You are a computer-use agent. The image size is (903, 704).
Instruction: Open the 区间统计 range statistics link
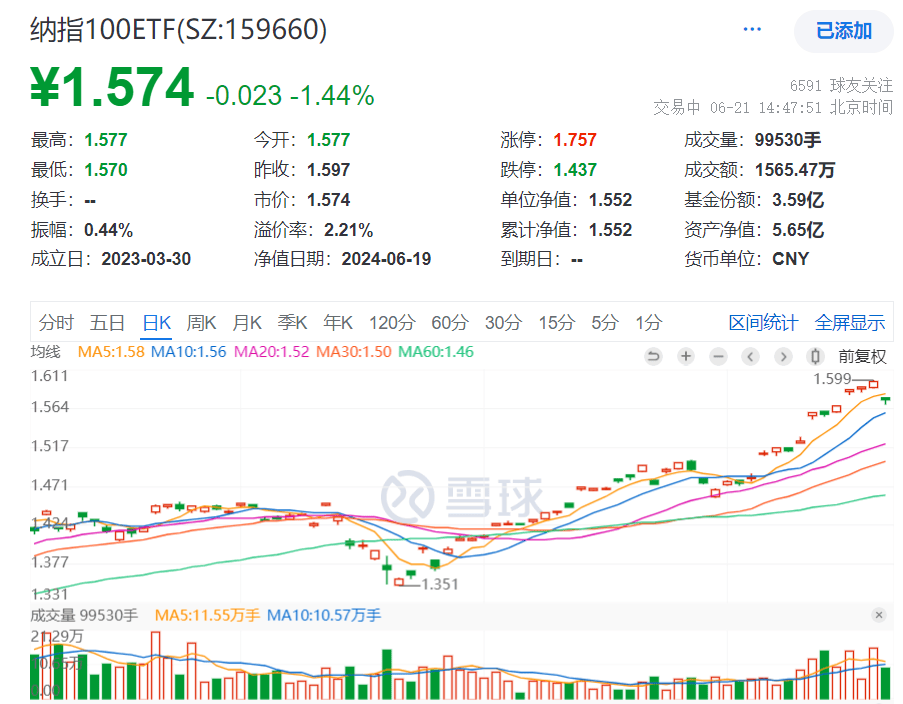[x=763, y=323]
